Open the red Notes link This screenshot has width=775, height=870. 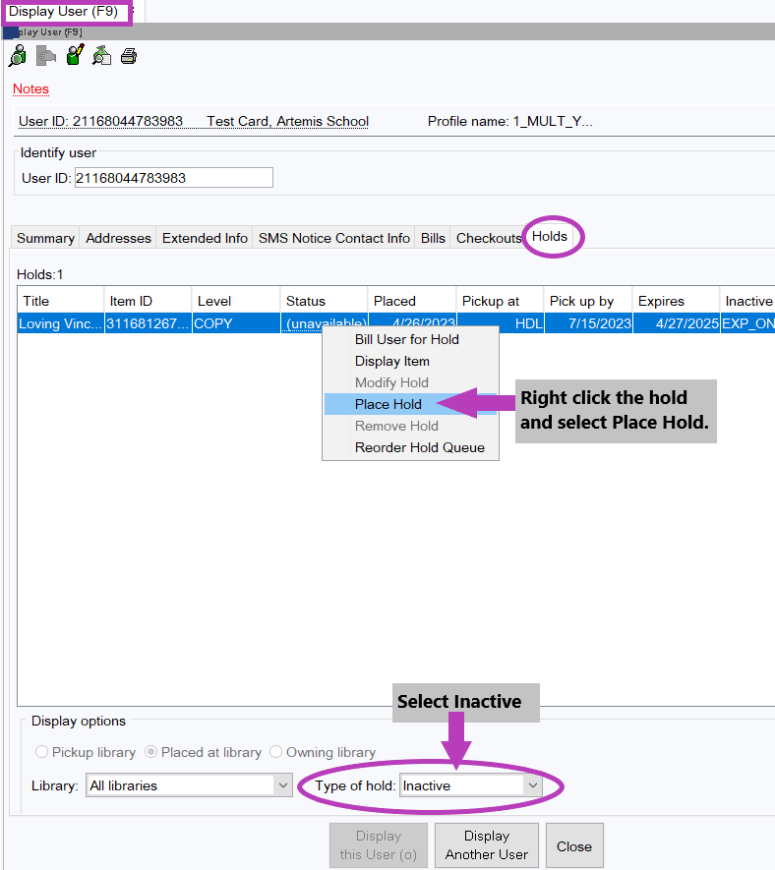[x=31, y=89]
